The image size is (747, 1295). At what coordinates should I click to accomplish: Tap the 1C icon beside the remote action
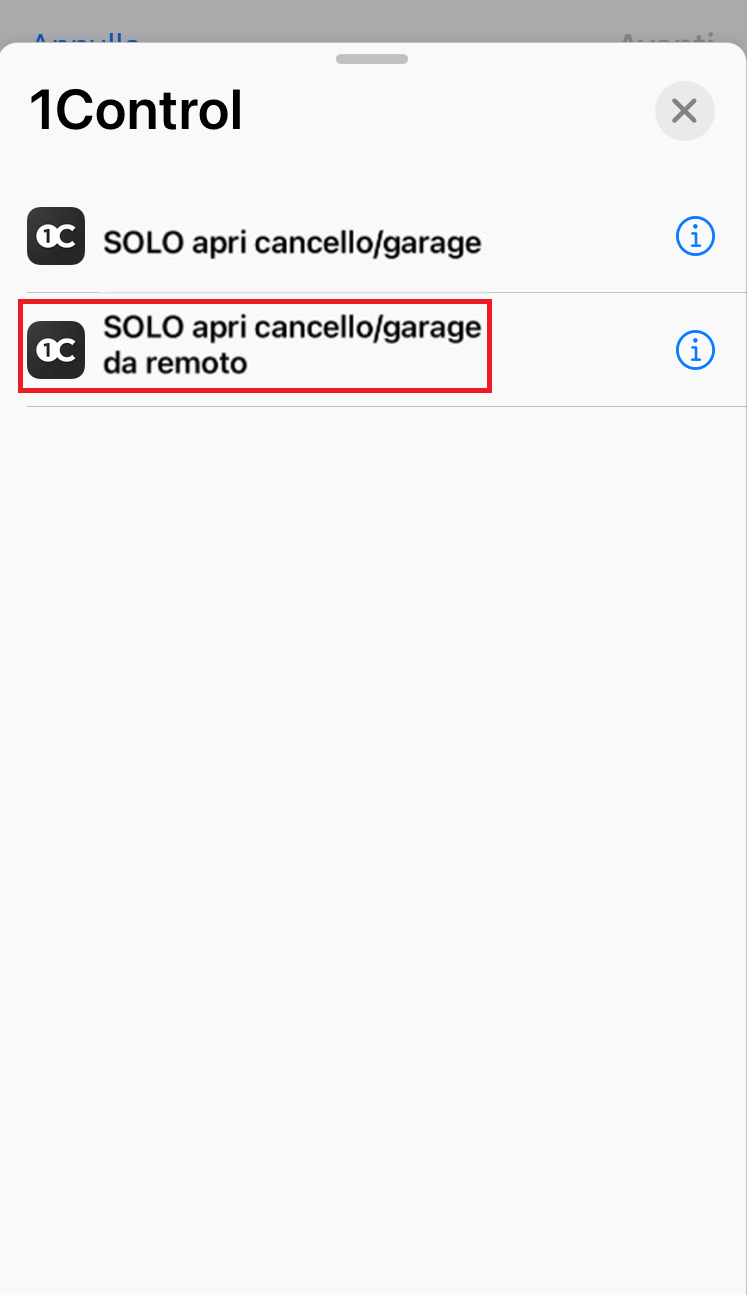[x=56, y=350]
